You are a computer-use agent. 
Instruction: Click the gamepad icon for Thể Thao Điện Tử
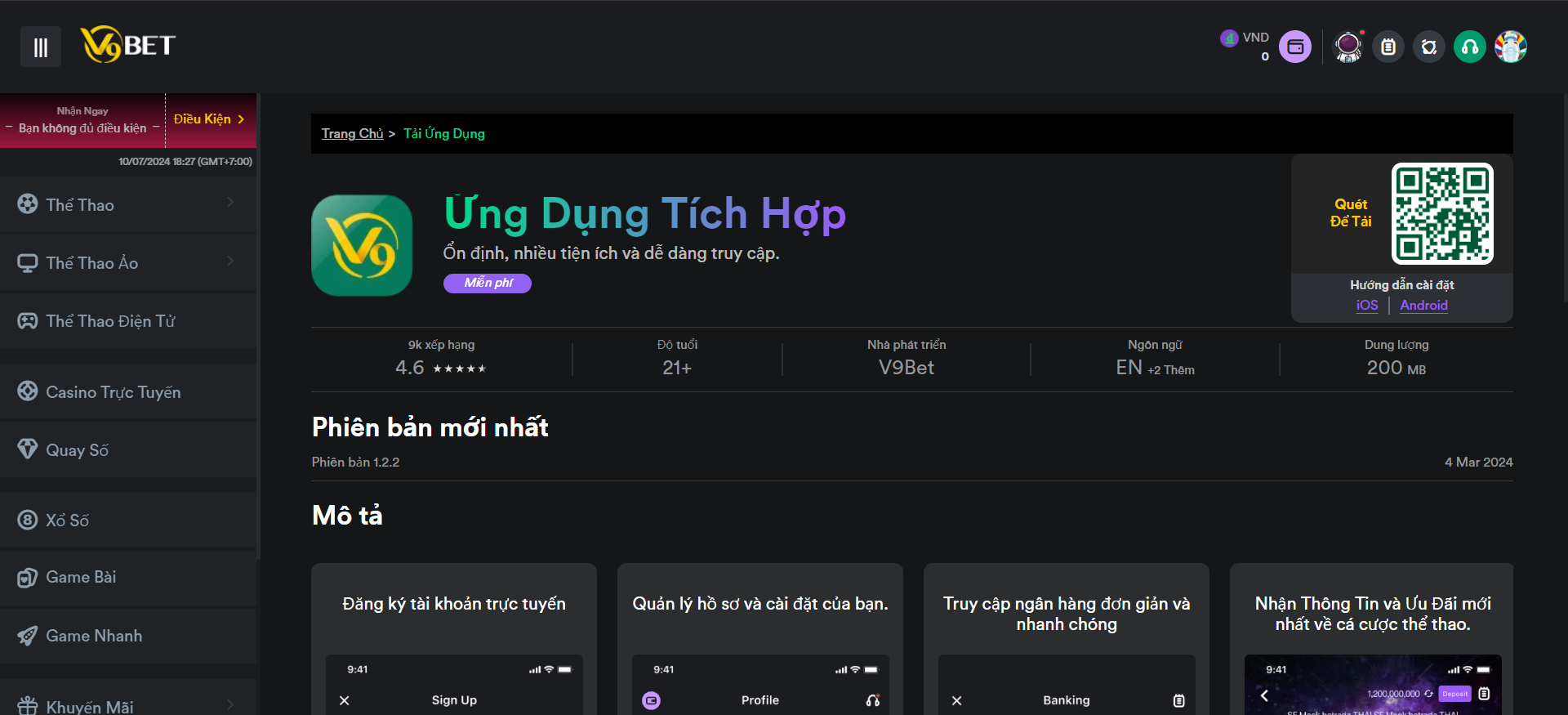pyautogui.click(x=28, y=320)
